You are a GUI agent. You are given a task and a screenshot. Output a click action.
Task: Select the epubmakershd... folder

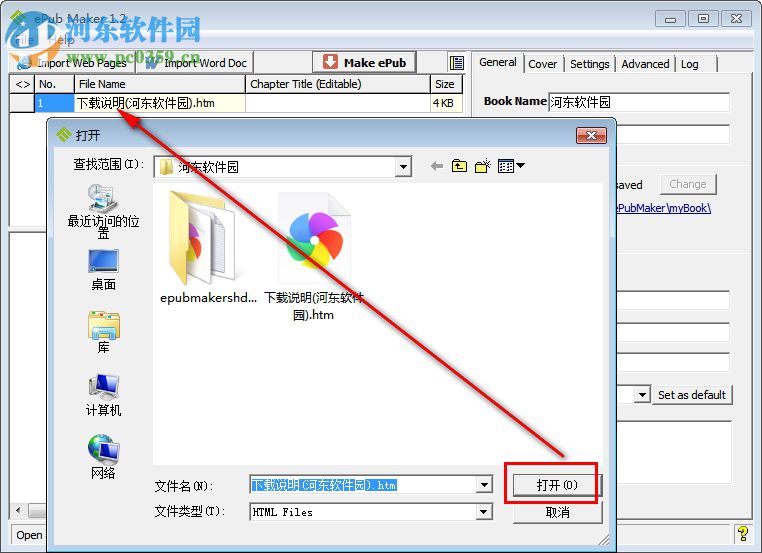208,248
